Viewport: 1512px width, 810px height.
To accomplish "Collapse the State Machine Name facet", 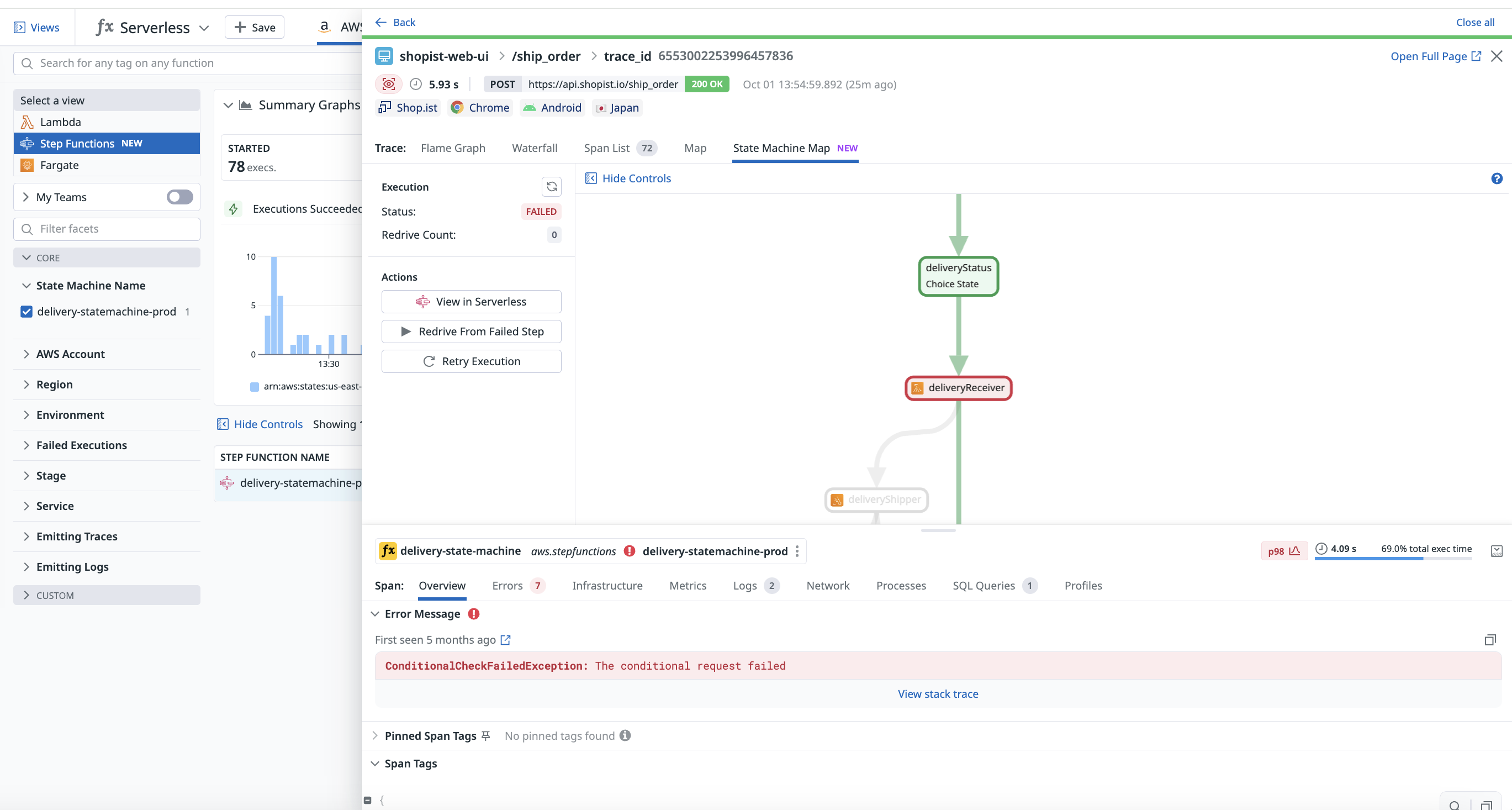I will pos(27,286).
